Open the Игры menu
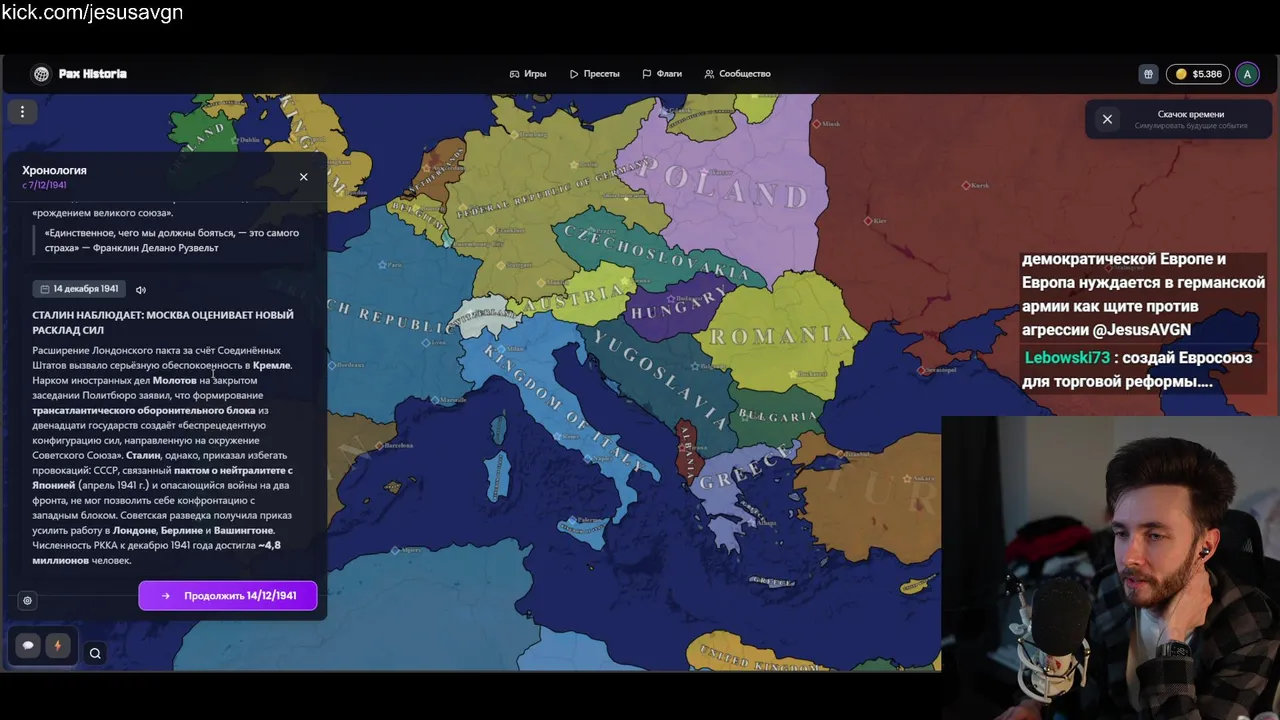The image size is (1280, 720). pyautogui.click(x=528, y=74)
